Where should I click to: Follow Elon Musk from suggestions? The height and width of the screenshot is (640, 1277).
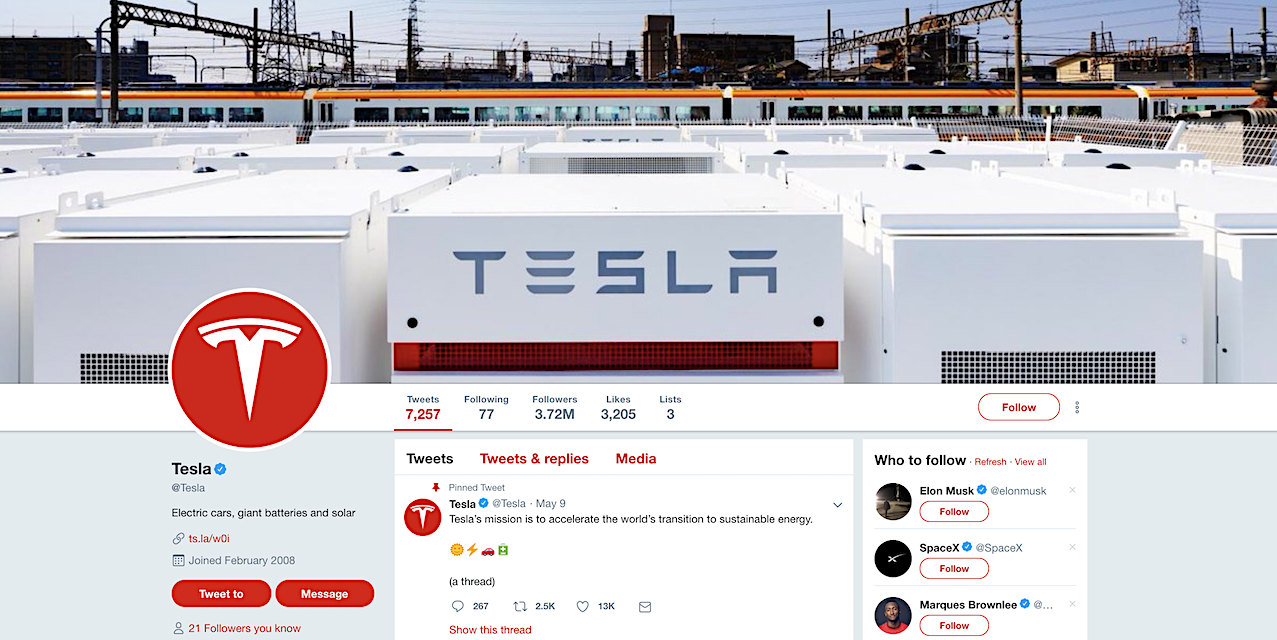tap(953, 511)
